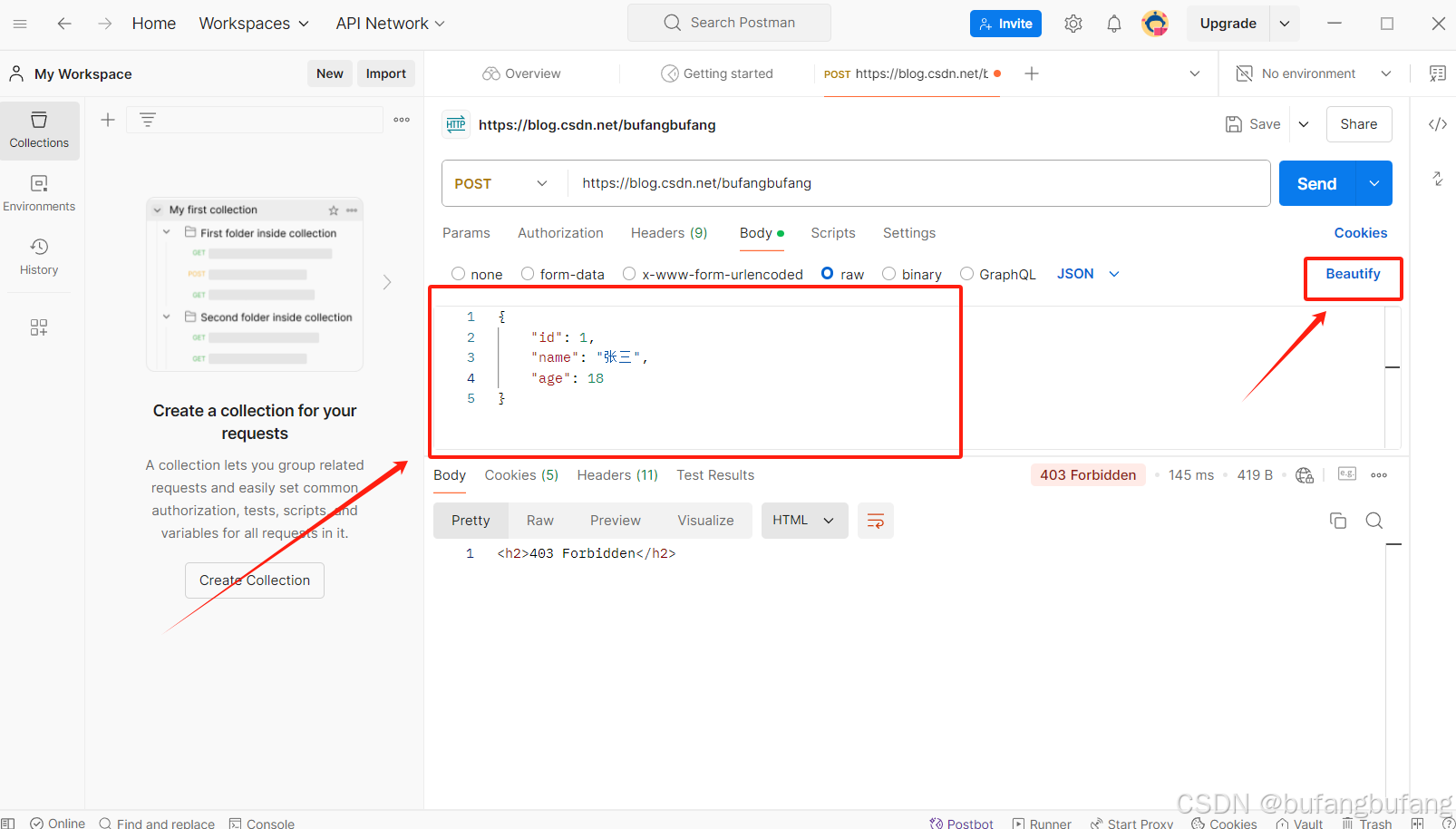The image size is (1456, 829).
Task: Open collections more options ellipsis
Action: (x=402, y=120)
